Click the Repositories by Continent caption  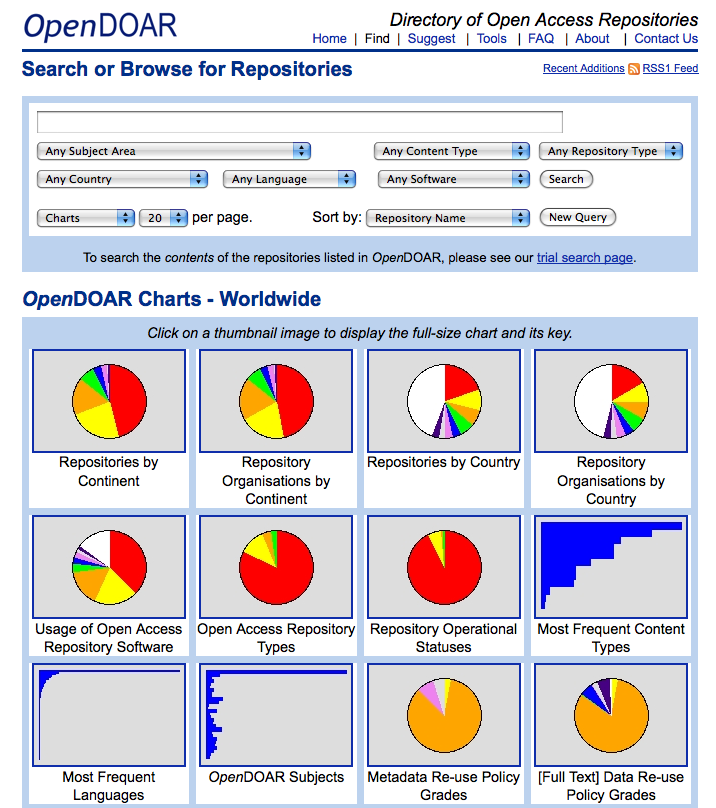click(109, 472)
